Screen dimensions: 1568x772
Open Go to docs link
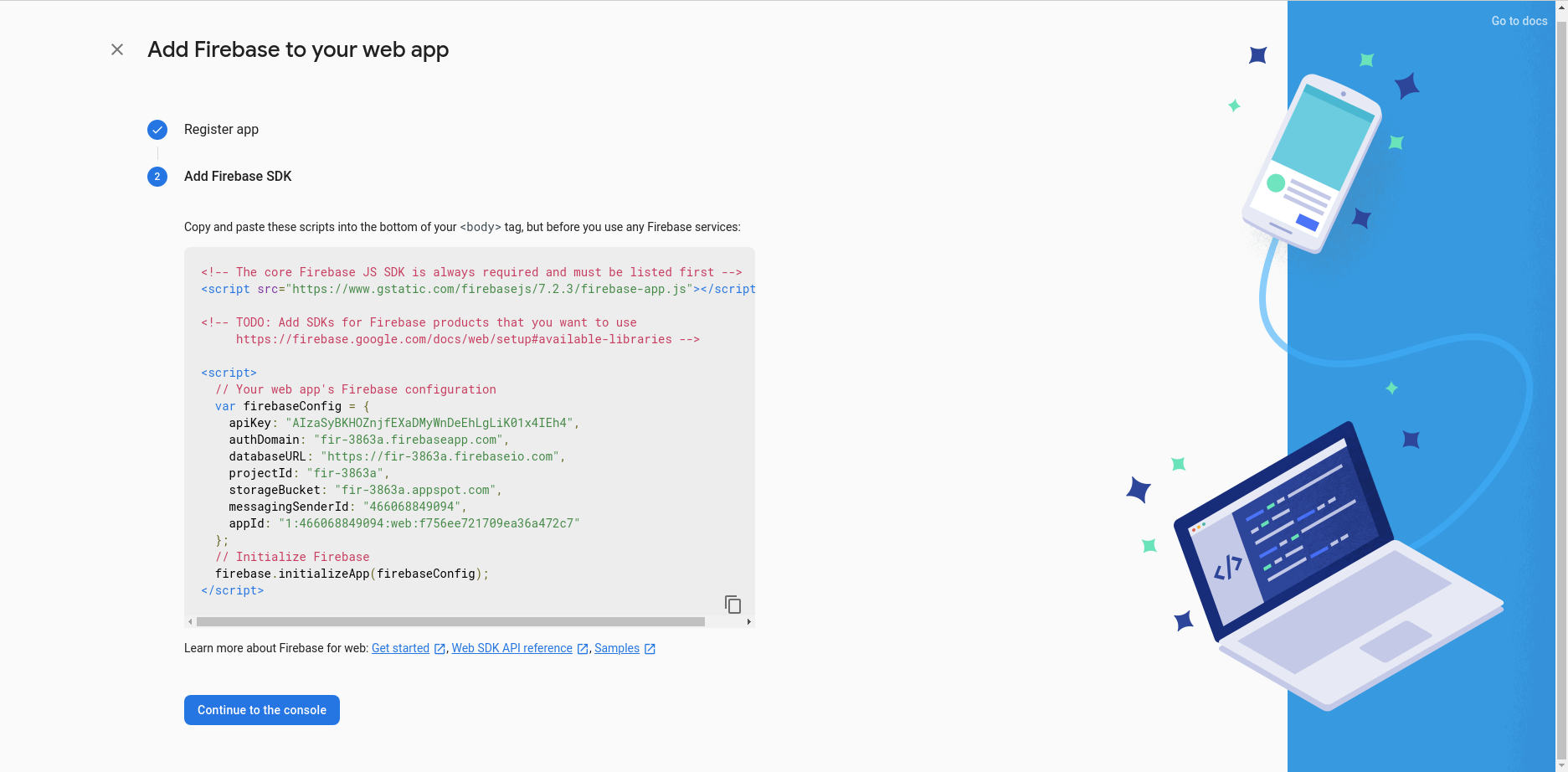1519,21
